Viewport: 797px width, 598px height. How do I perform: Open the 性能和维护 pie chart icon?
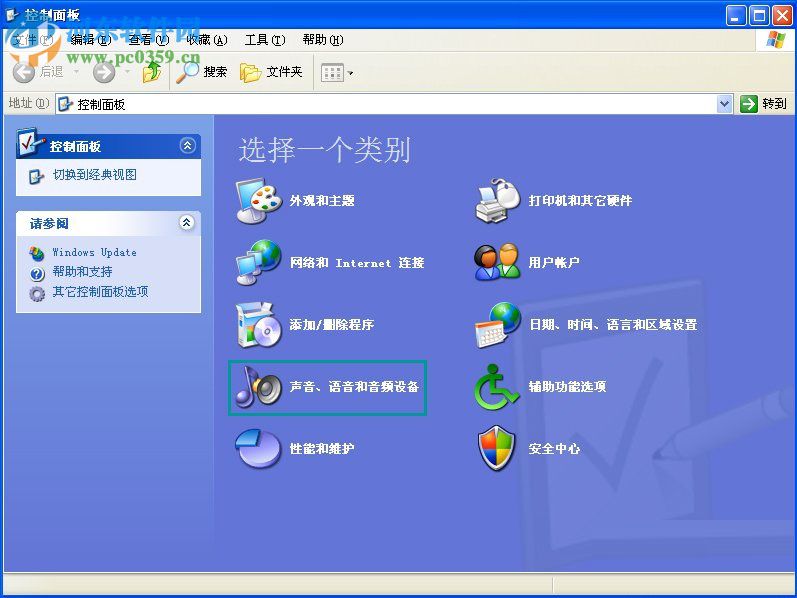[258, 448]
